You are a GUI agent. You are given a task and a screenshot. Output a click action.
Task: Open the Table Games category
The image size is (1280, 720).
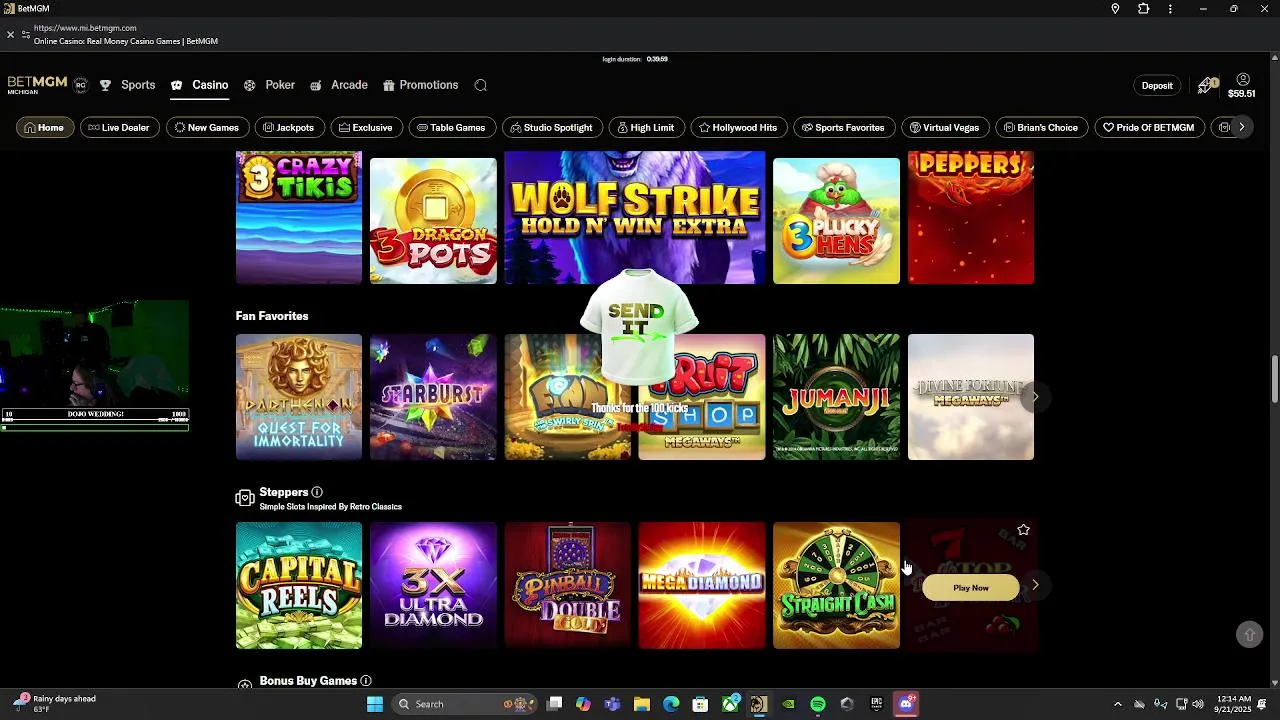pos(452,128)
